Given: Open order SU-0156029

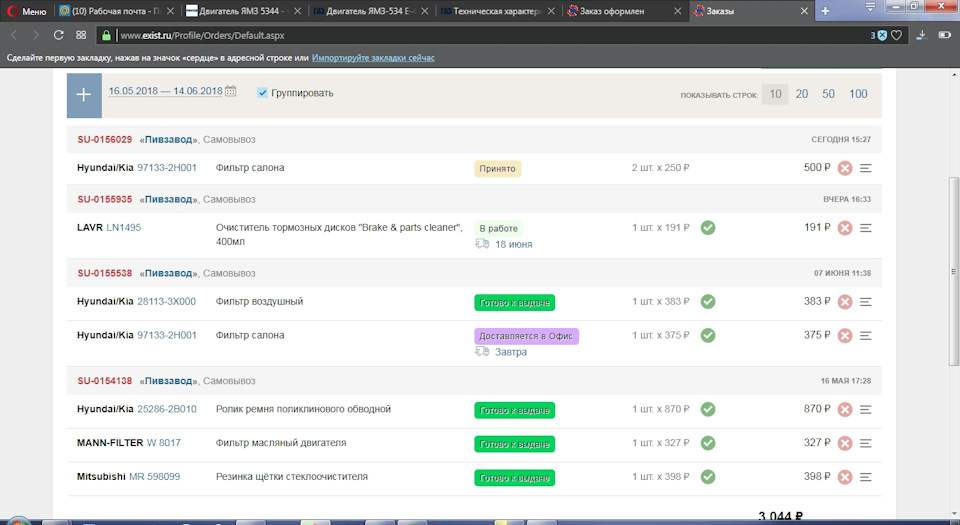Looking at the screenshot, I should click(105, 140).
